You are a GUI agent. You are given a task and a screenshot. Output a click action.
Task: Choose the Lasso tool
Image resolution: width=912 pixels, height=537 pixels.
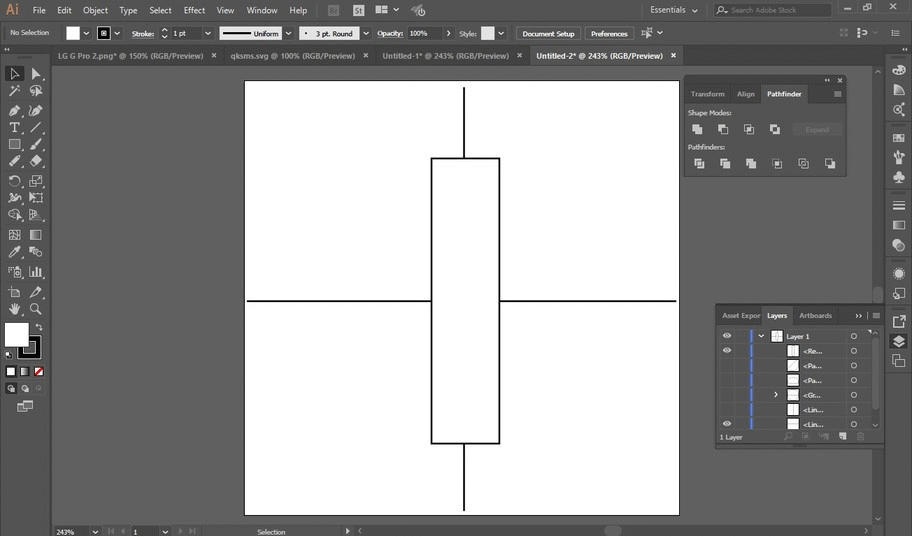[36, 91]
